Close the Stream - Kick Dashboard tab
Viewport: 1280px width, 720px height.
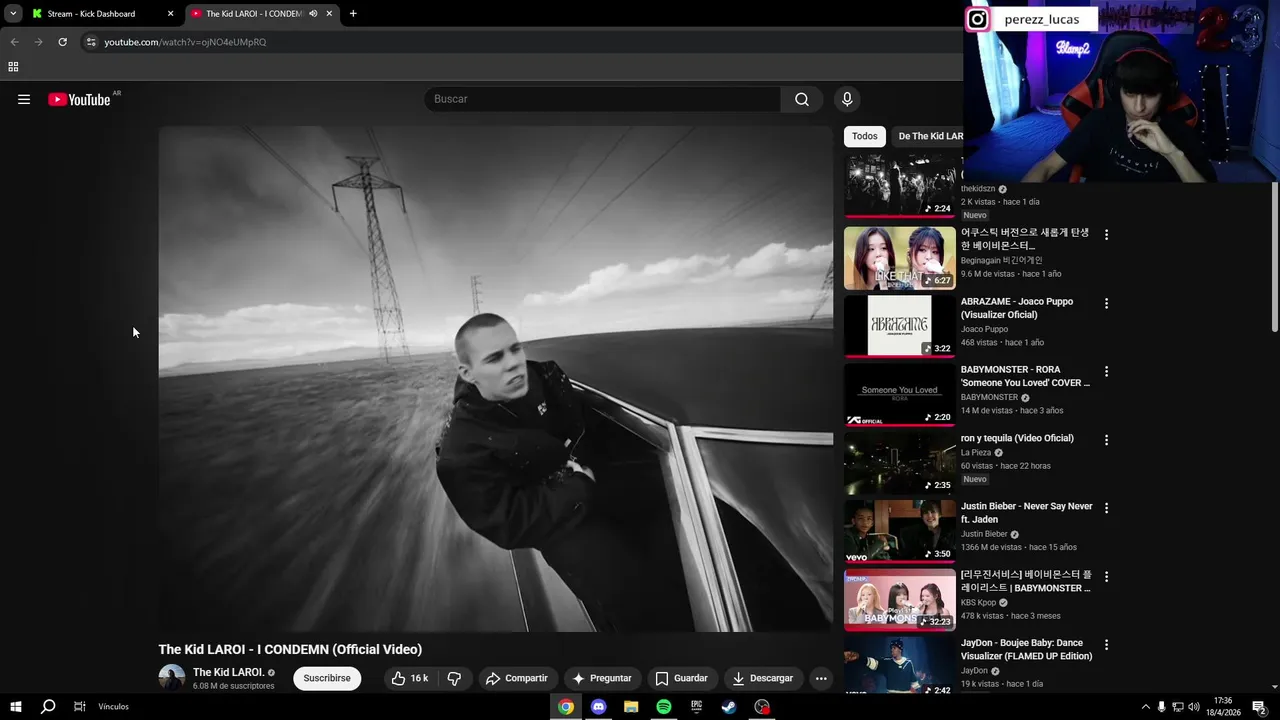[170, 14]
